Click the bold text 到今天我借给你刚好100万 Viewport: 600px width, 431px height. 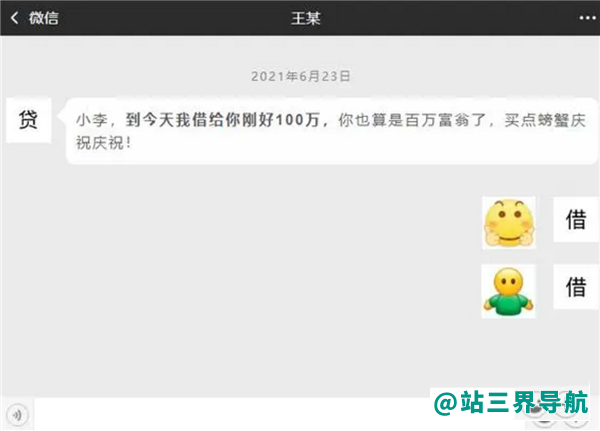[223, 120]
